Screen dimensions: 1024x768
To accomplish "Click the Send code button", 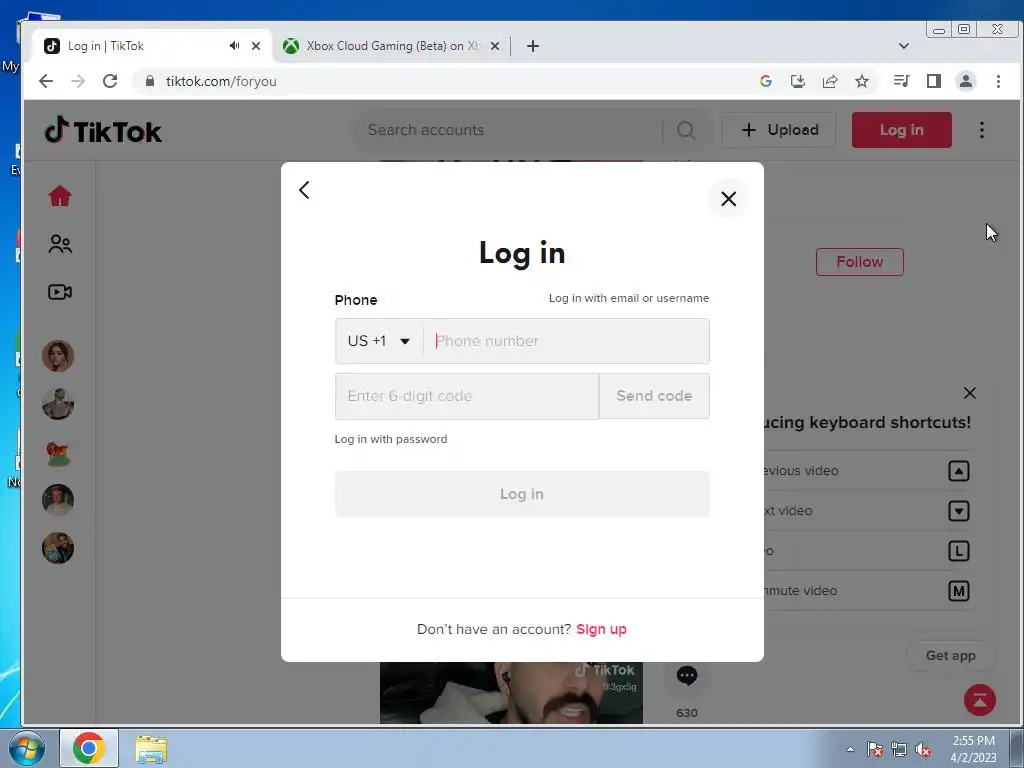I will pos(654,396).
